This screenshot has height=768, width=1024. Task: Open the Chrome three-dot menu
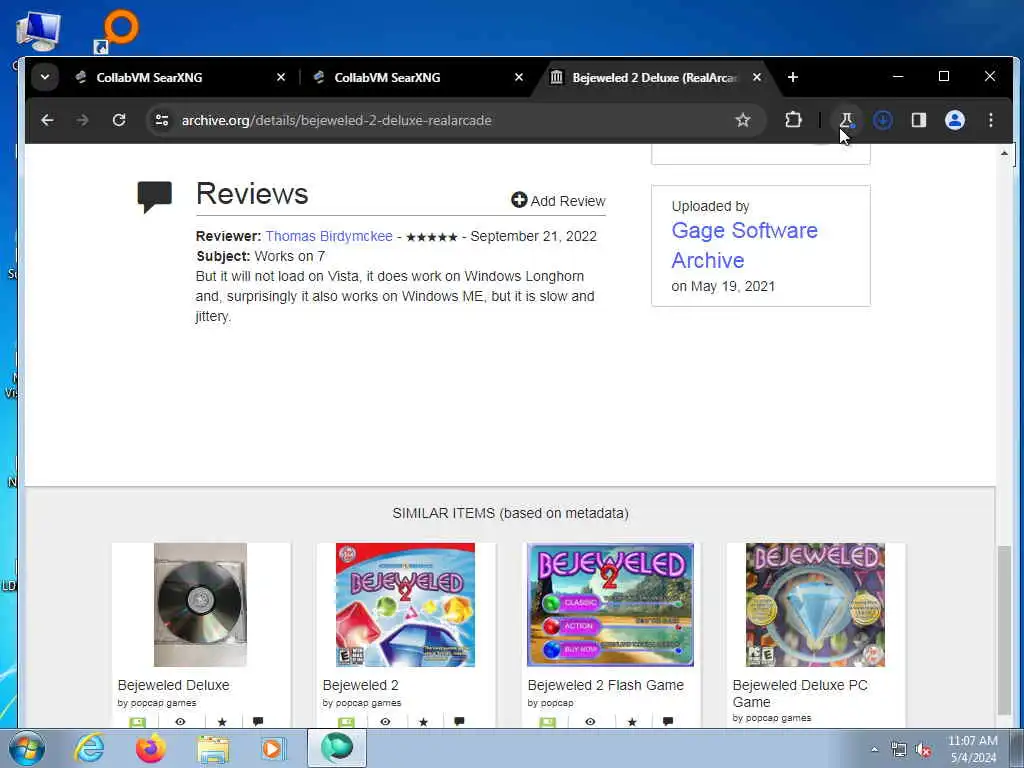991,120
